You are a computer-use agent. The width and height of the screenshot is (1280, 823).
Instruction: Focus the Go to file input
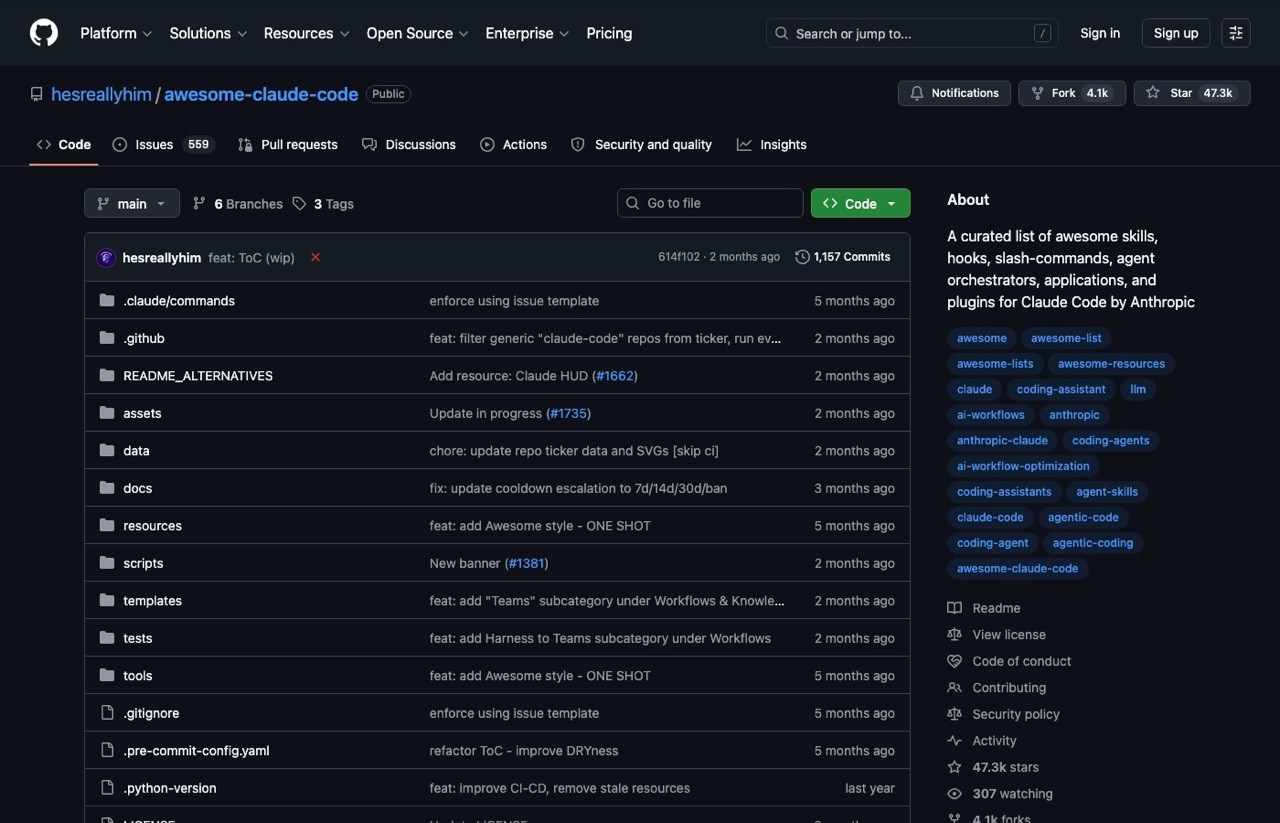click(710, 203)
